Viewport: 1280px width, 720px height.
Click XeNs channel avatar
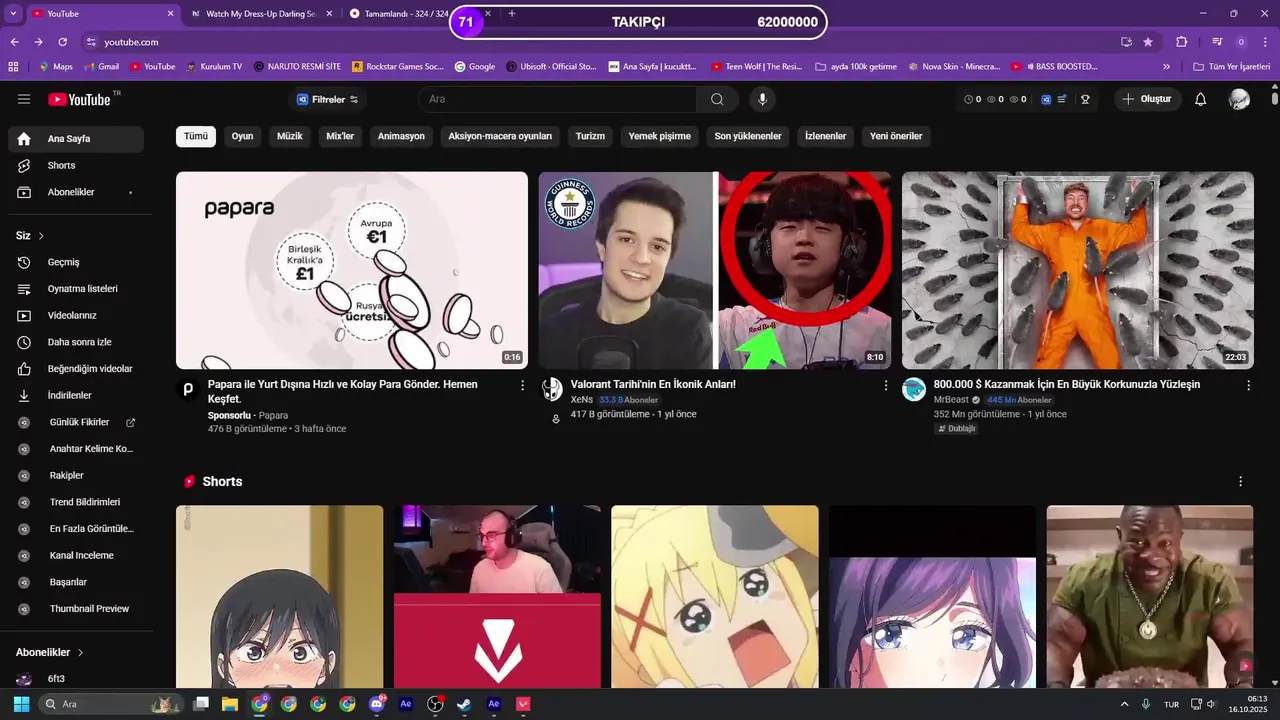(x=552, y=390)
